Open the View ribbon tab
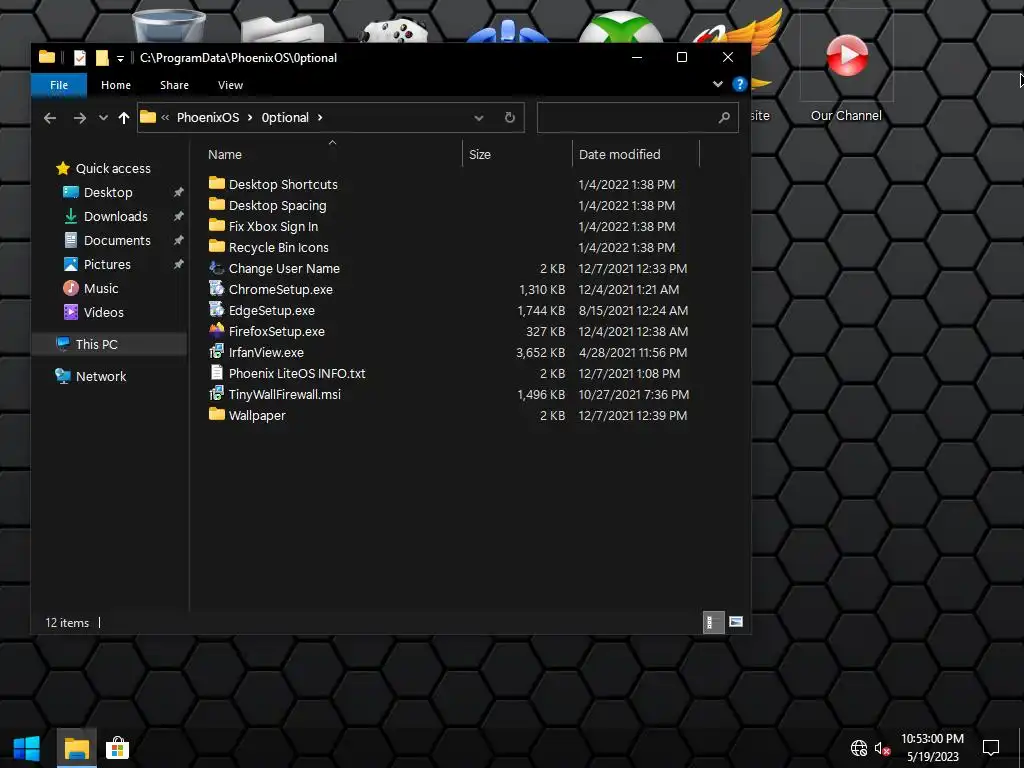 pos(230,85)
